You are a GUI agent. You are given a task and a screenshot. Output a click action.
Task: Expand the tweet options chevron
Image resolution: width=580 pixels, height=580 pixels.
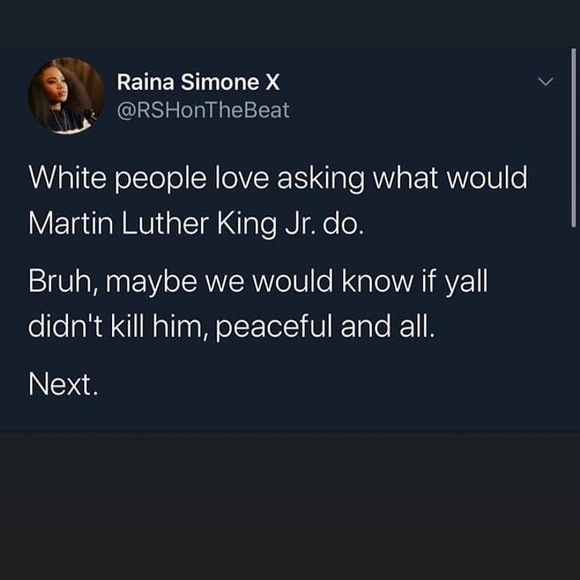(x=546, y=81)
